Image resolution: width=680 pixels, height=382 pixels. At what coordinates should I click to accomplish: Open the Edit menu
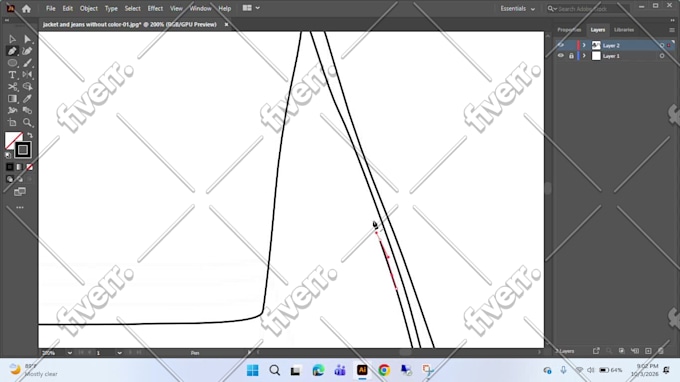pyautogui.click(x=68, y=9)
